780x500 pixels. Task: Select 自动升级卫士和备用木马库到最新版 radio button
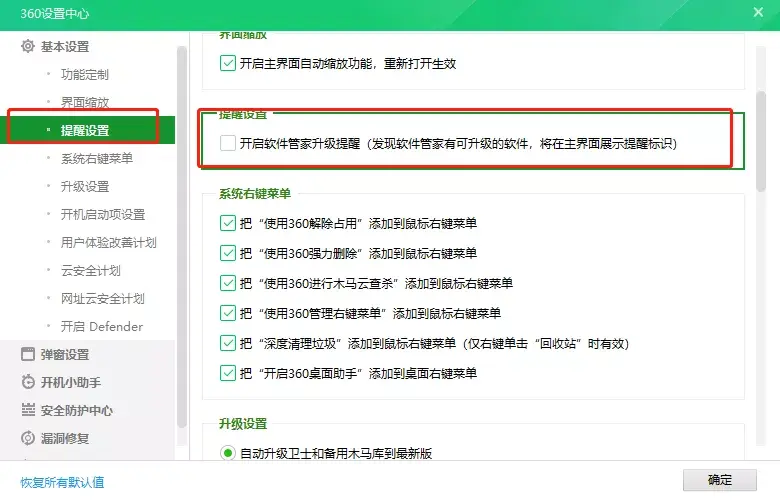pyautogui.click(x=228, y=453)
